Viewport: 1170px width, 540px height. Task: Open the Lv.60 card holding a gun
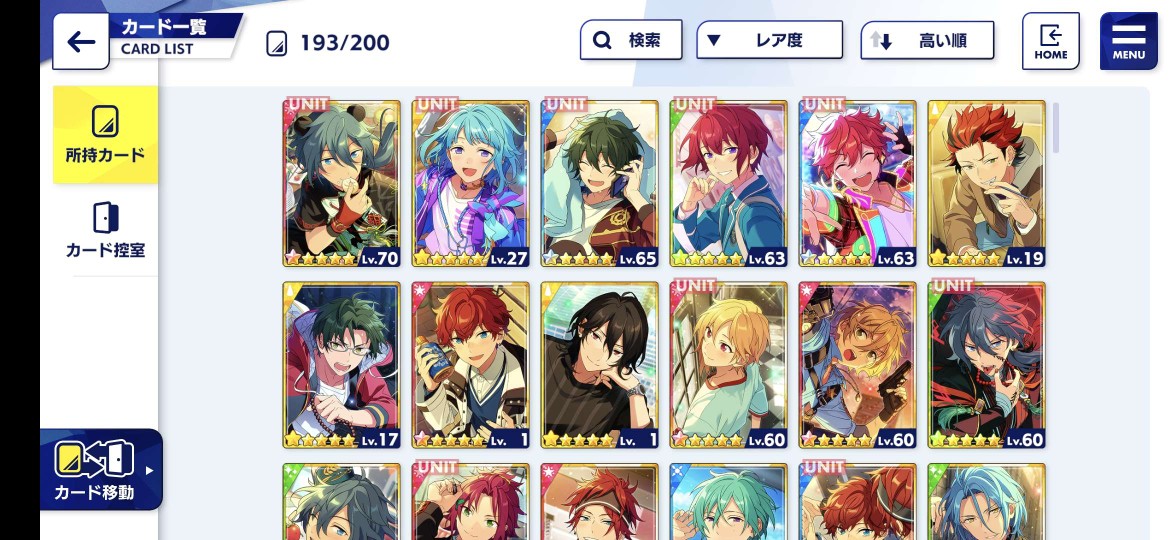(857, 365)
